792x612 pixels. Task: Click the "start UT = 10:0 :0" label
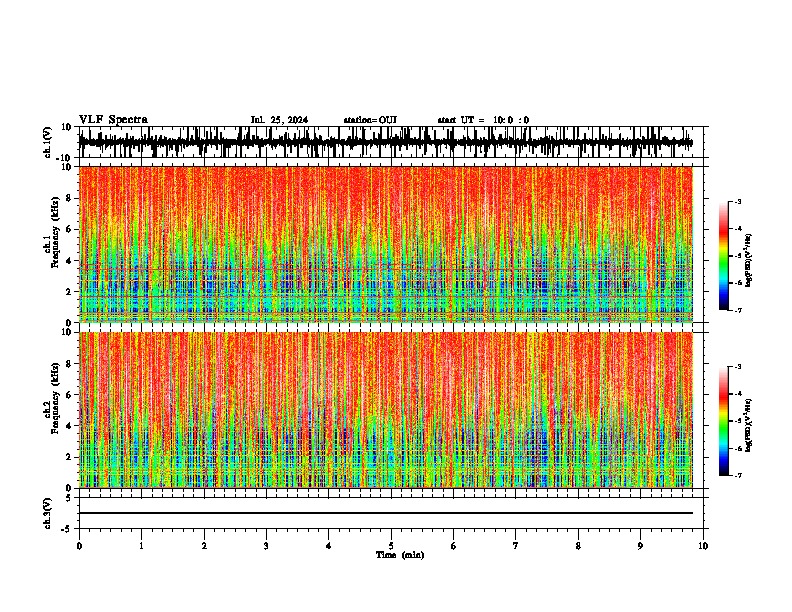click(483, 120)
